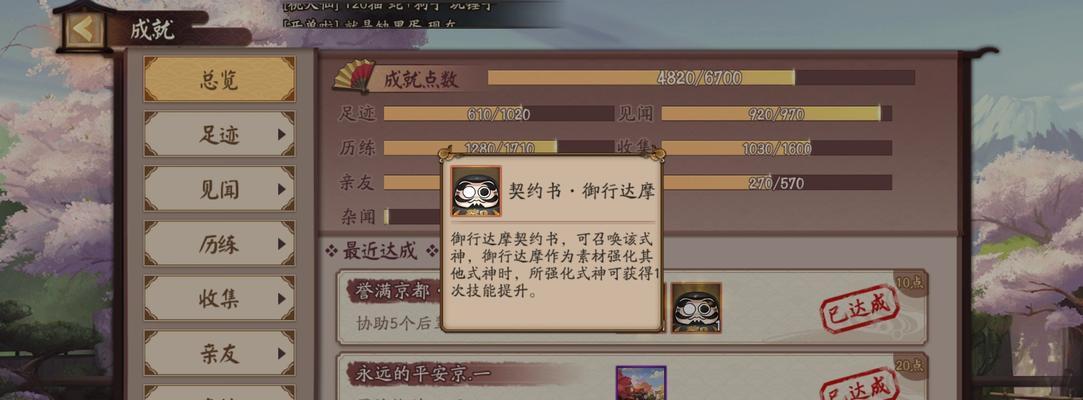Click the daruma reward icon in 誉满京都
Image resolution: width=1083 pixels, height=400 pixels.
[x=696, y=307]
